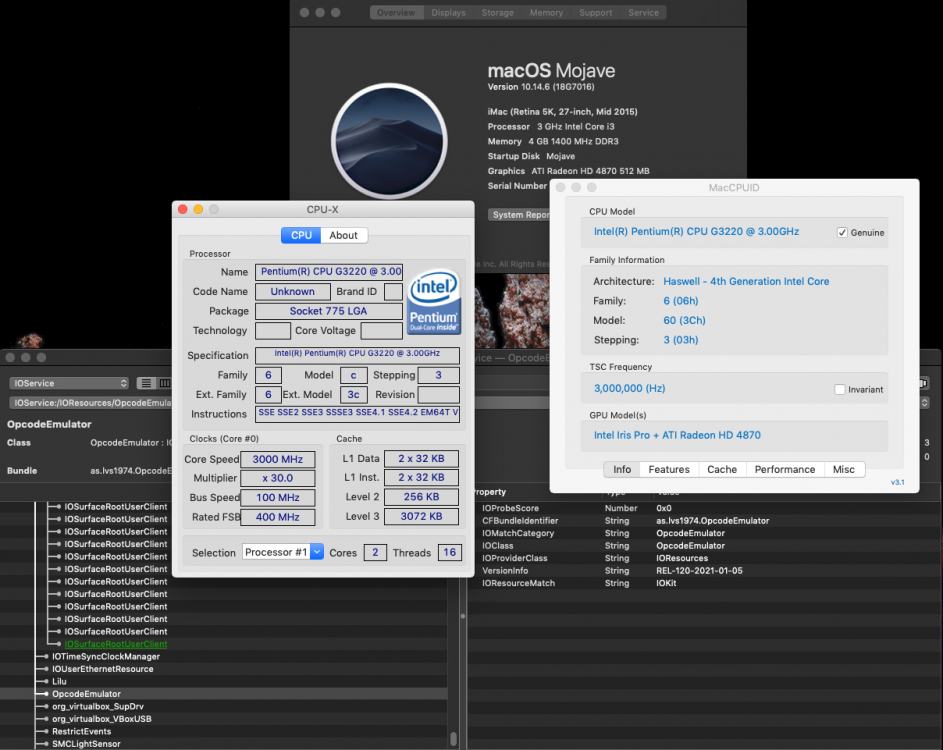943x750 pixels.
Task: Click the Rated FSB 400 MHz field
Action: tap(278, 517)
